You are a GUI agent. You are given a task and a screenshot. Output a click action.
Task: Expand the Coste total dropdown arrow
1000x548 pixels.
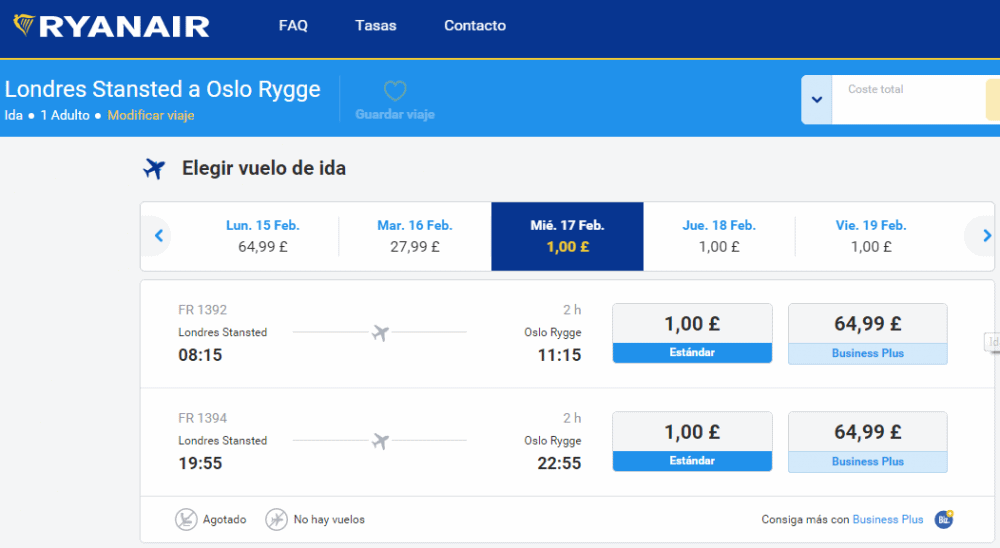pyautogui.click(x=817, y=100)
